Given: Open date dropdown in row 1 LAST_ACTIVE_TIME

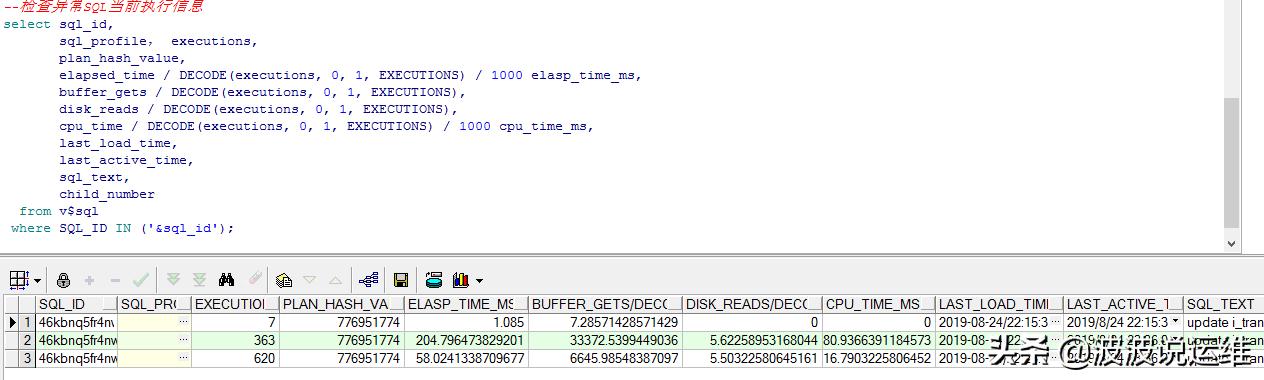Looking at the screenshot, I should coord(1175,322).
